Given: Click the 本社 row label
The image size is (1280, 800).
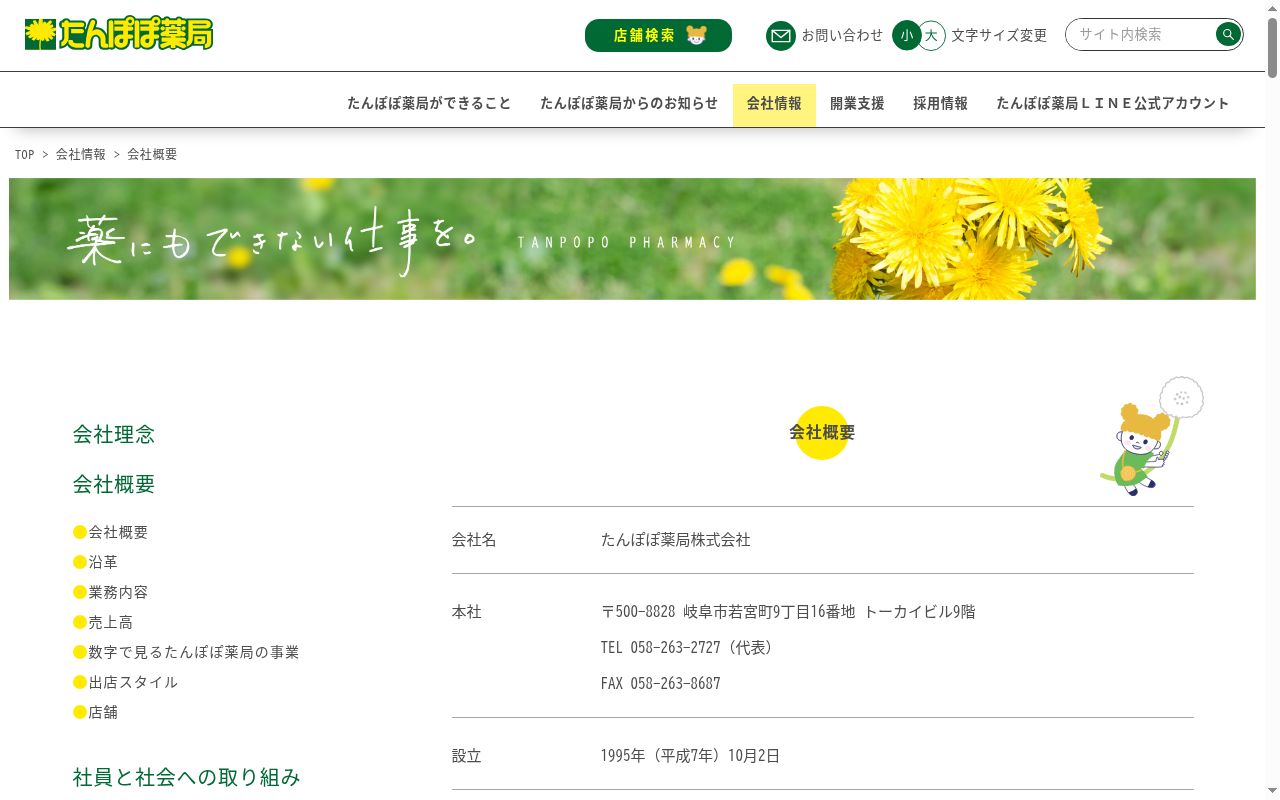Looking at the screenshot, I should 467,612.
